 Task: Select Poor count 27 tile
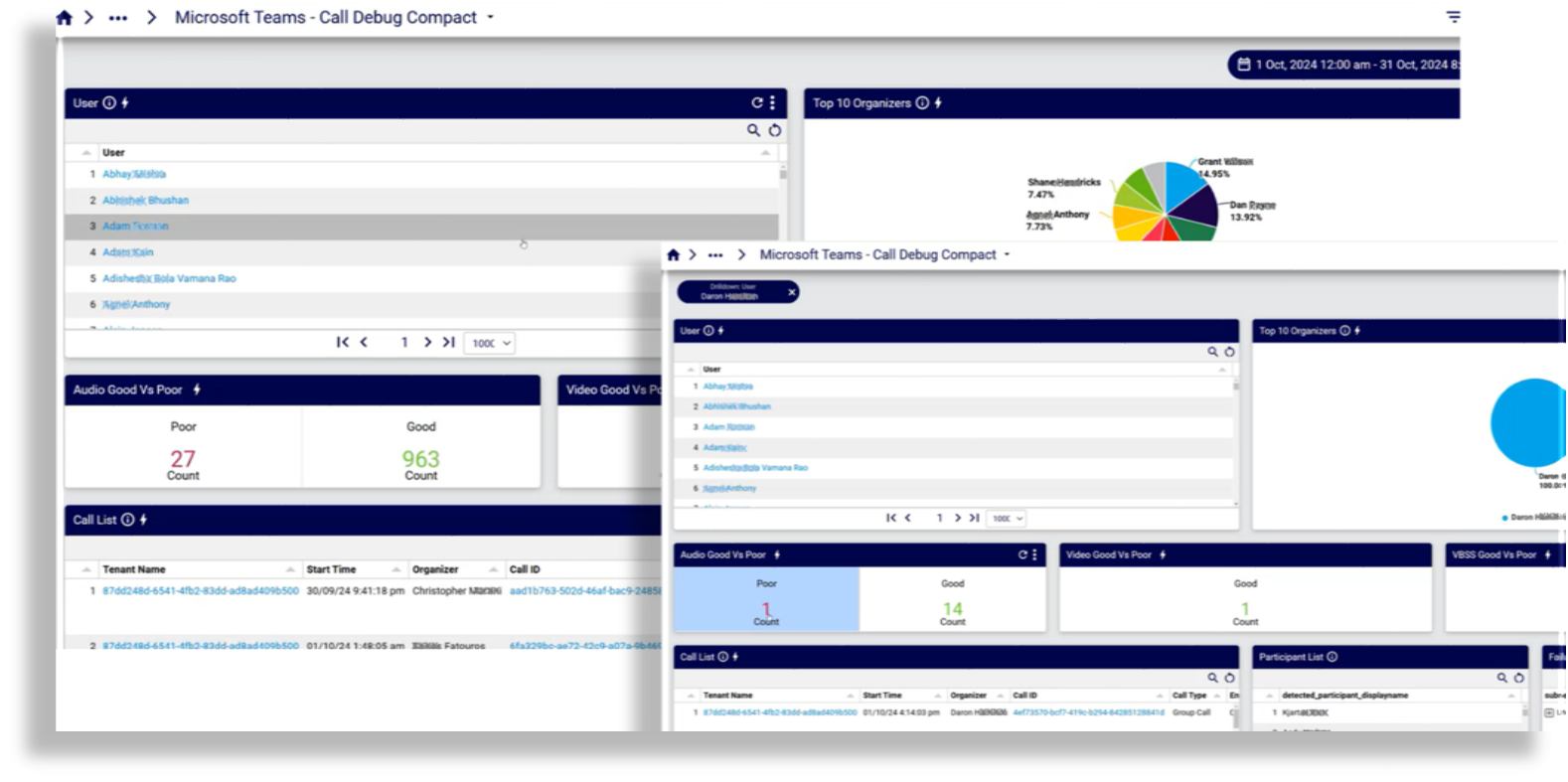pos(183,449)
